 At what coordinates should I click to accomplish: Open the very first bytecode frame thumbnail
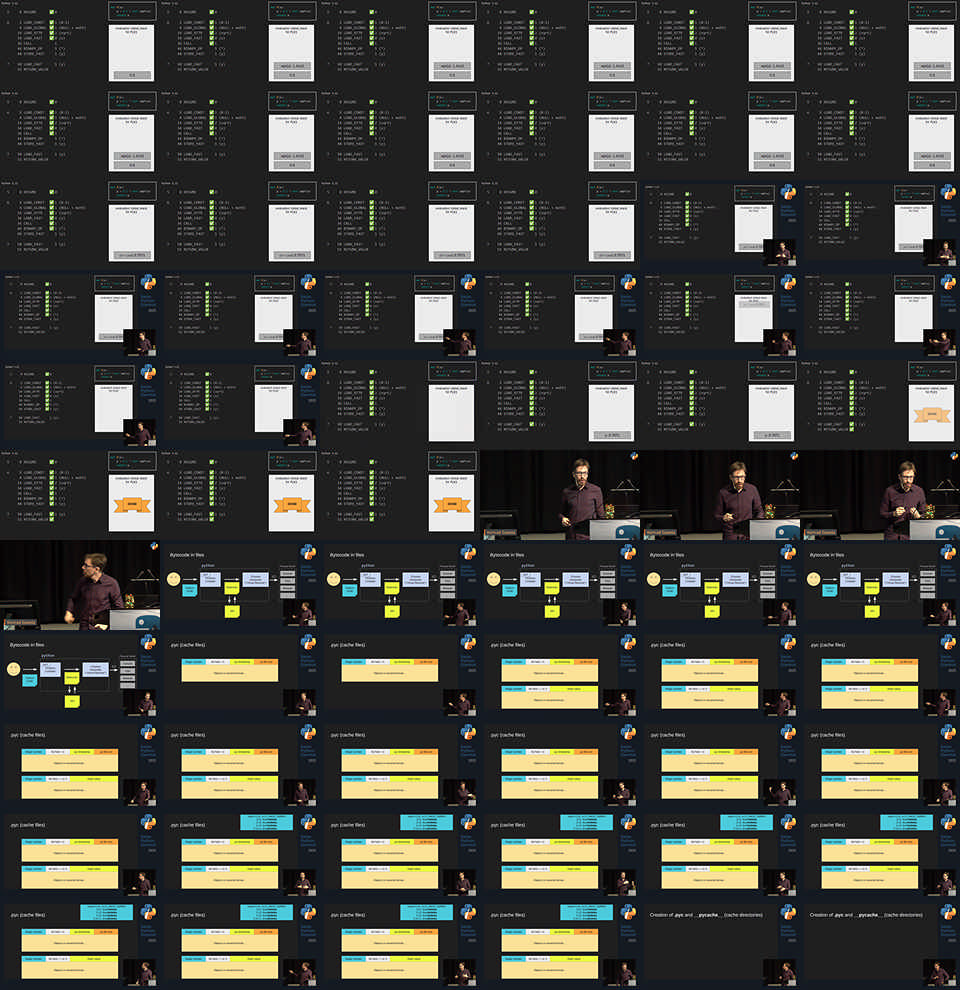[80, 45]
